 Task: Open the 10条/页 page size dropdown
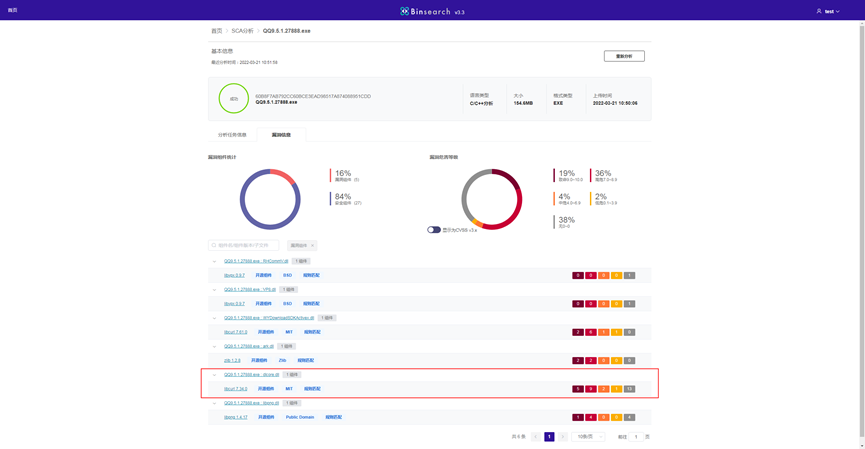(588, 437)
